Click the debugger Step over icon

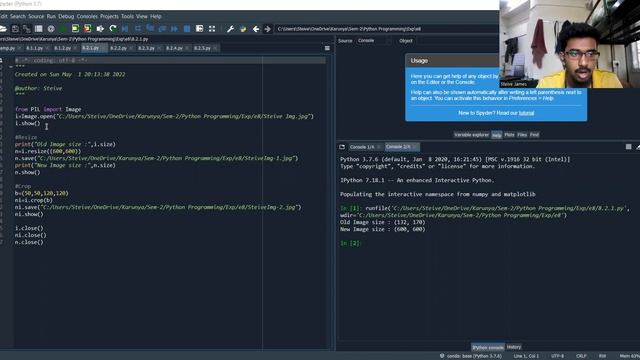coord(138,29)
